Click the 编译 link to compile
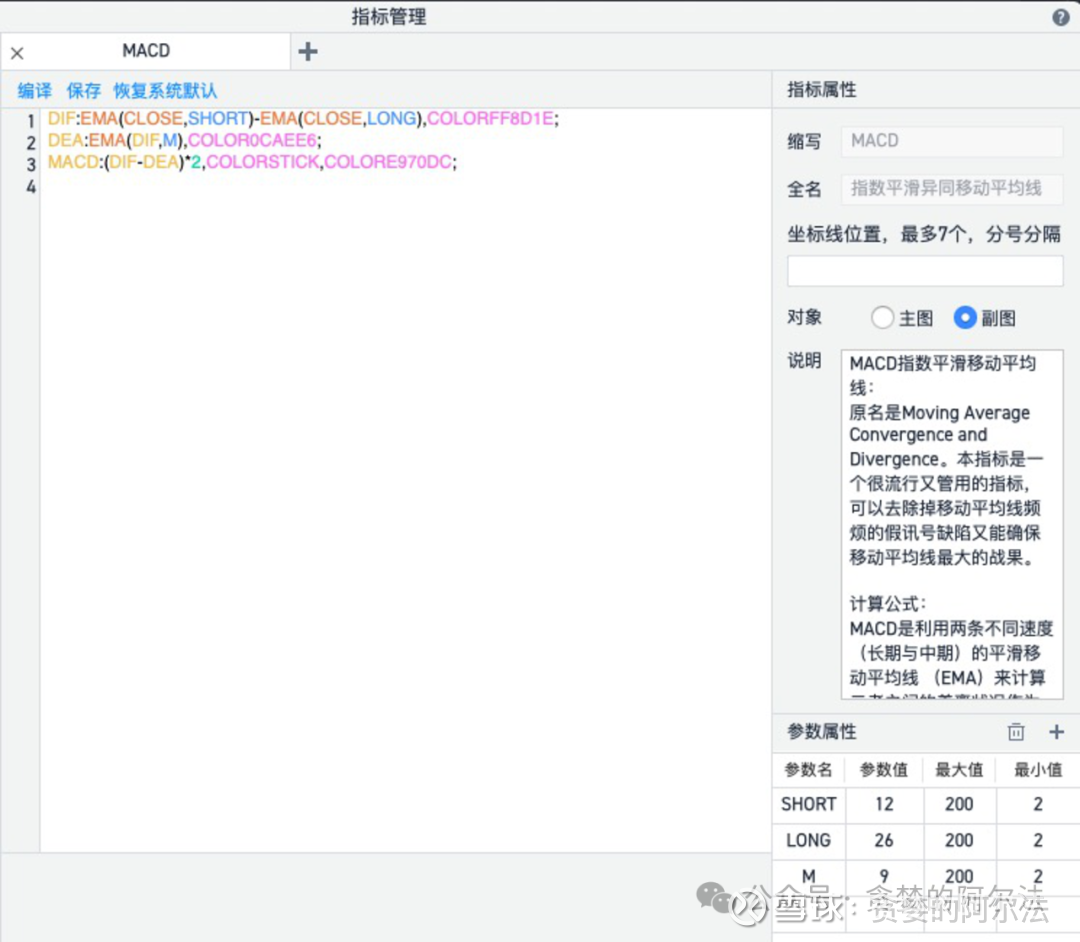 point(33,90)
